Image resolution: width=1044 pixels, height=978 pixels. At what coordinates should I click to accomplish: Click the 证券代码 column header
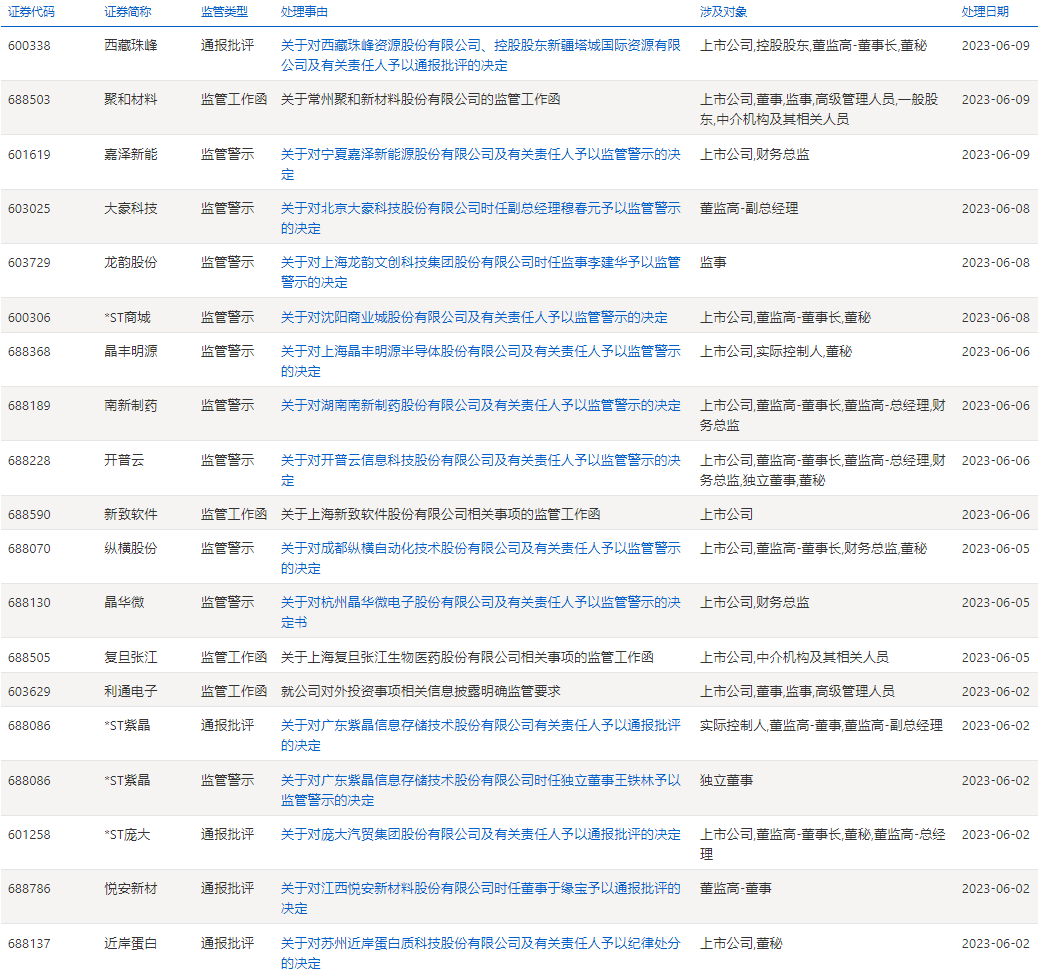pyautogui.click(x=31, y=12)
